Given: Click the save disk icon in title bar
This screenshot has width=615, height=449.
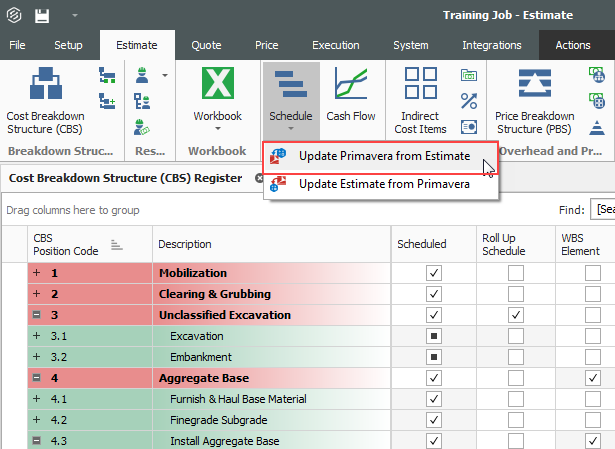Looking at the screenshot, I should 42,16.
